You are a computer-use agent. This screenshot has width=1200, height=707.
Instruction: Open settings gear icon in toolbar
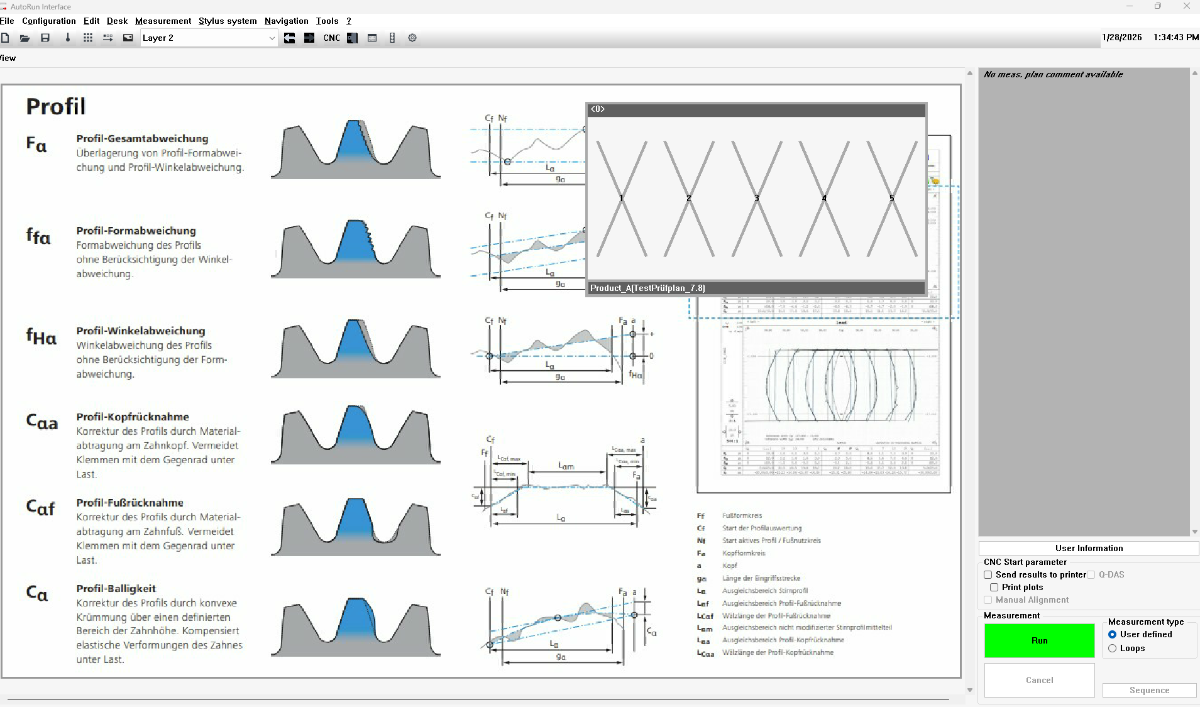click(412, 38)
